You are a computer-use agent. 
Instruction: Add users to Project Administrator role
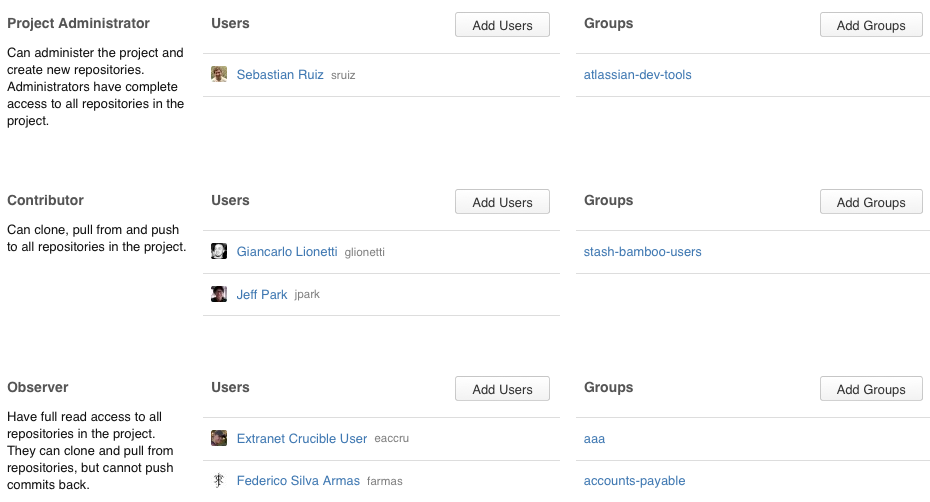502,25
